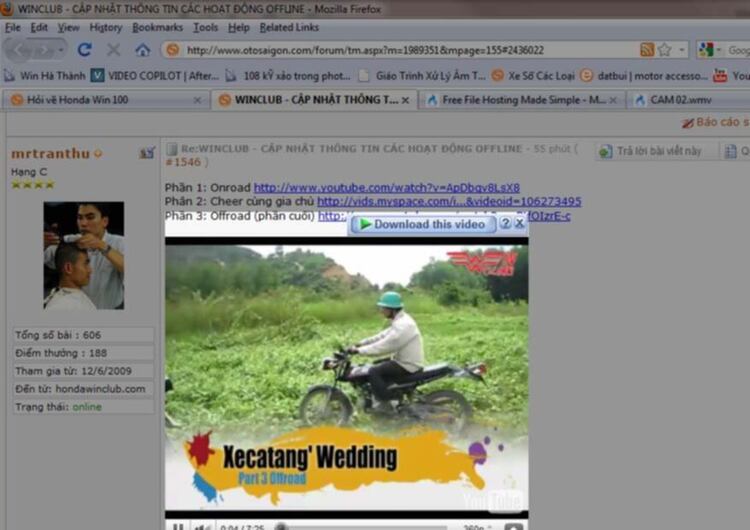Open the 108 kỹ xảo trong phot bookmark
The width and height of the screenshot is (750, 530).
pyautogui.click(x=288, y=76)
